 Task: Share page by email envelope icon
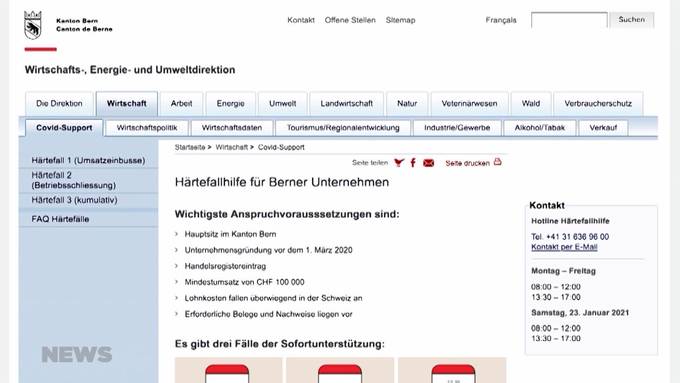coord(428,163)
